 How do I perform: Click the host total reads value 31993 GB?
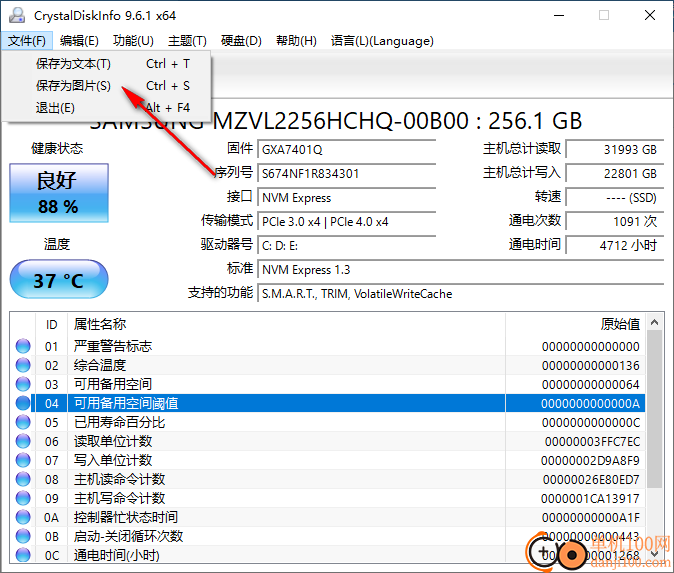click(615, 150)
